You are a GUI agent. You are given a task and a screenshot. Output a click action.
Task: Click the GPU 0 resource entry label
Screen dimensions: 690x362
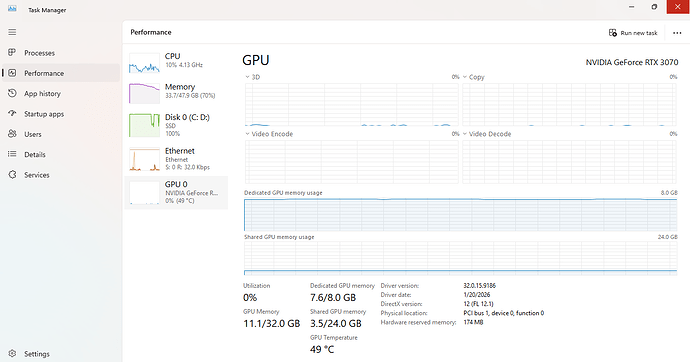click(176, 184)
